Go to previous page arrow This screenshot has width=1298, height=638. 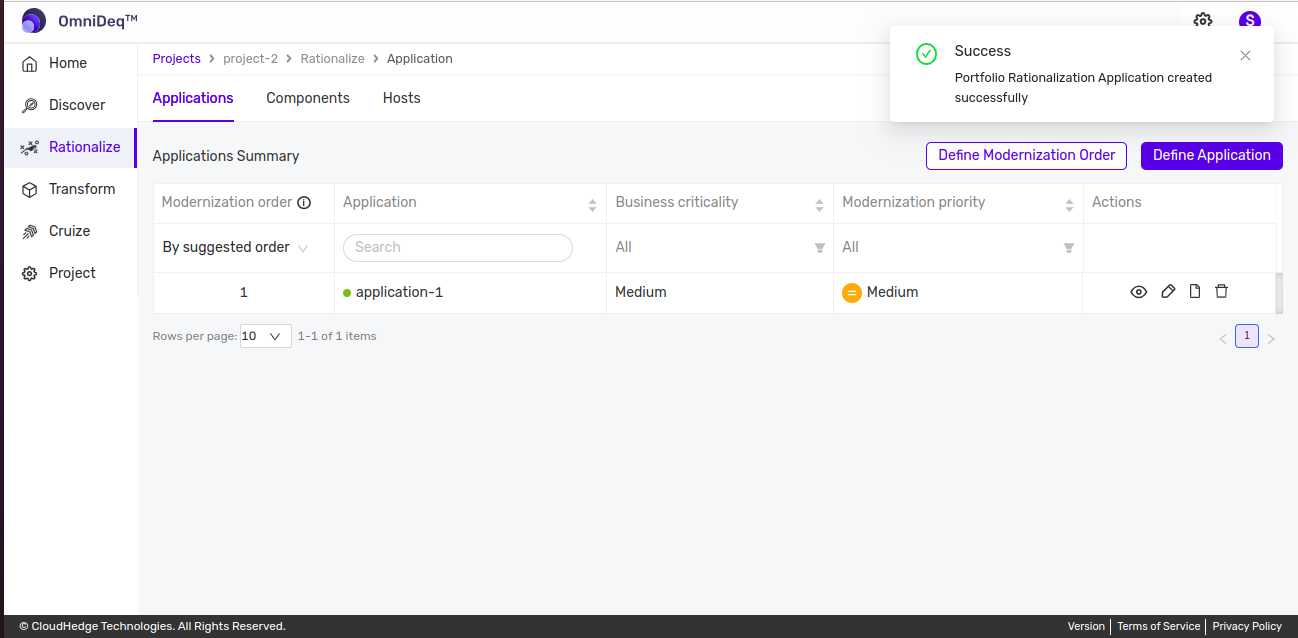pyautogui.click(x=1222, y=339)
